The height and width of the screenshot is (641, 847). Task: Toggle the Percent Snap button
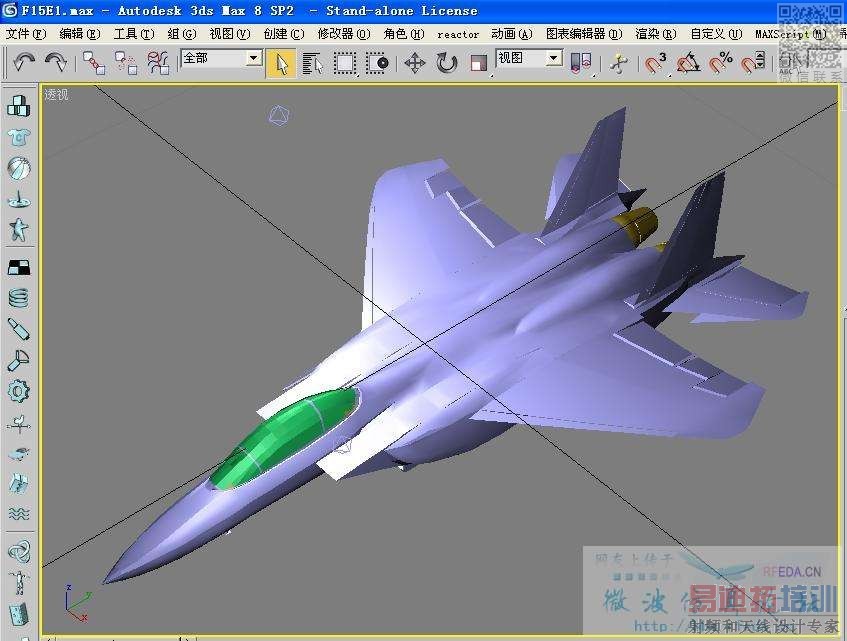(x=720, y=63)
